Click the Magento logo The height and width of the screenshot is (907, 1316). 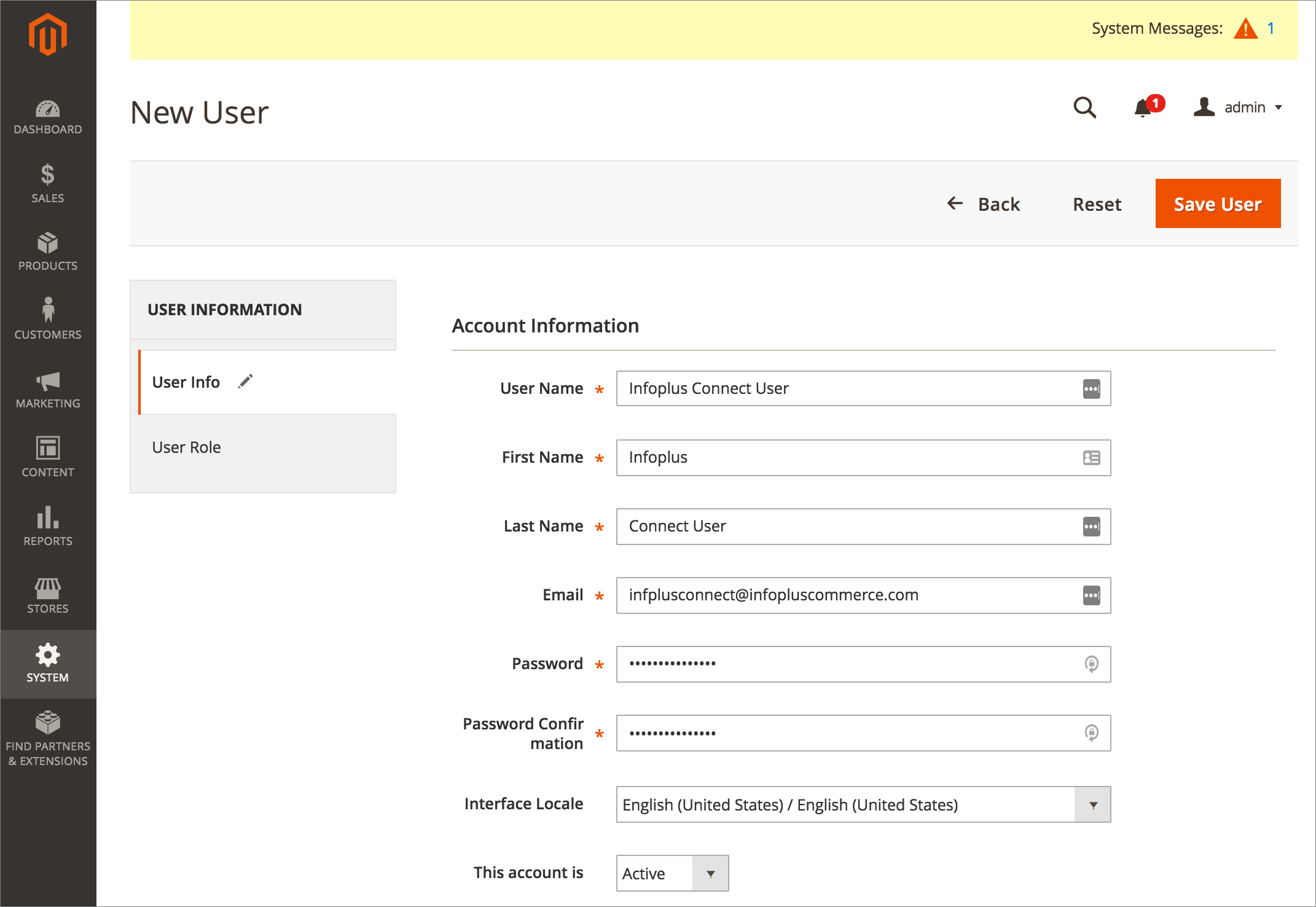point(48,34)
